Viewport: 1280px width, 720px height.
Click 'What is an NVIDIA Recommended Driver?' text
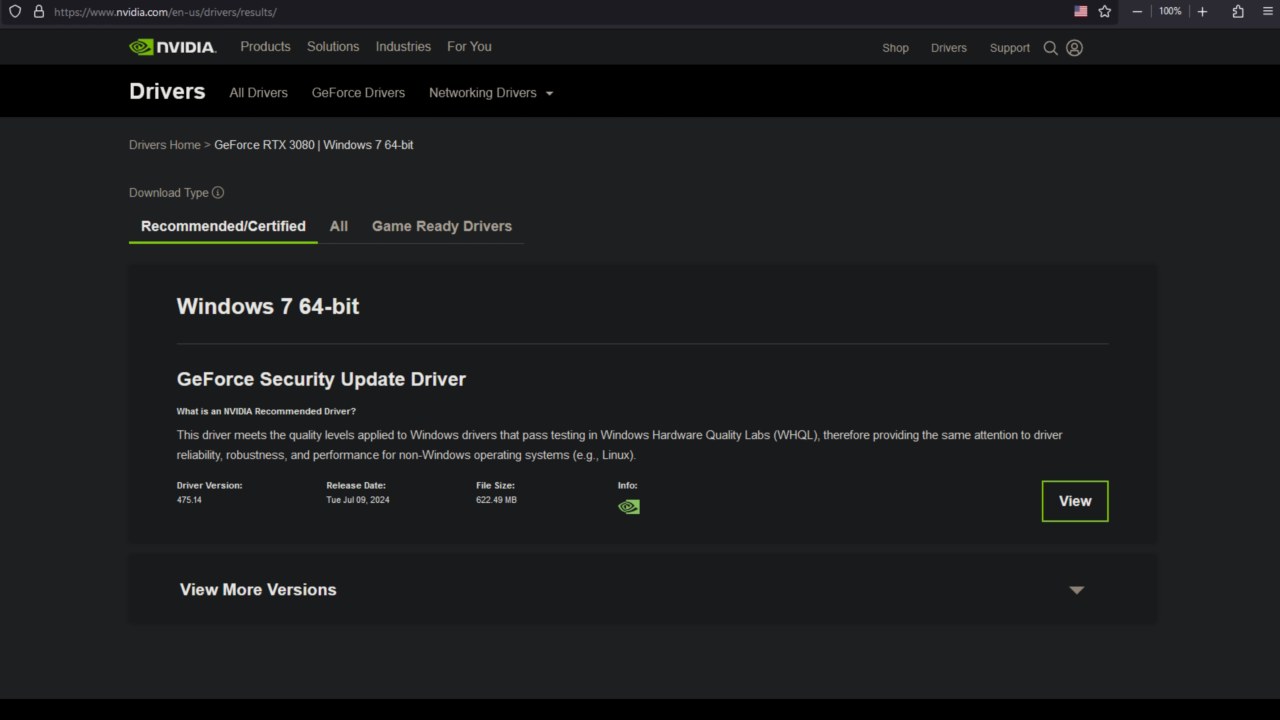click(266, 412)
